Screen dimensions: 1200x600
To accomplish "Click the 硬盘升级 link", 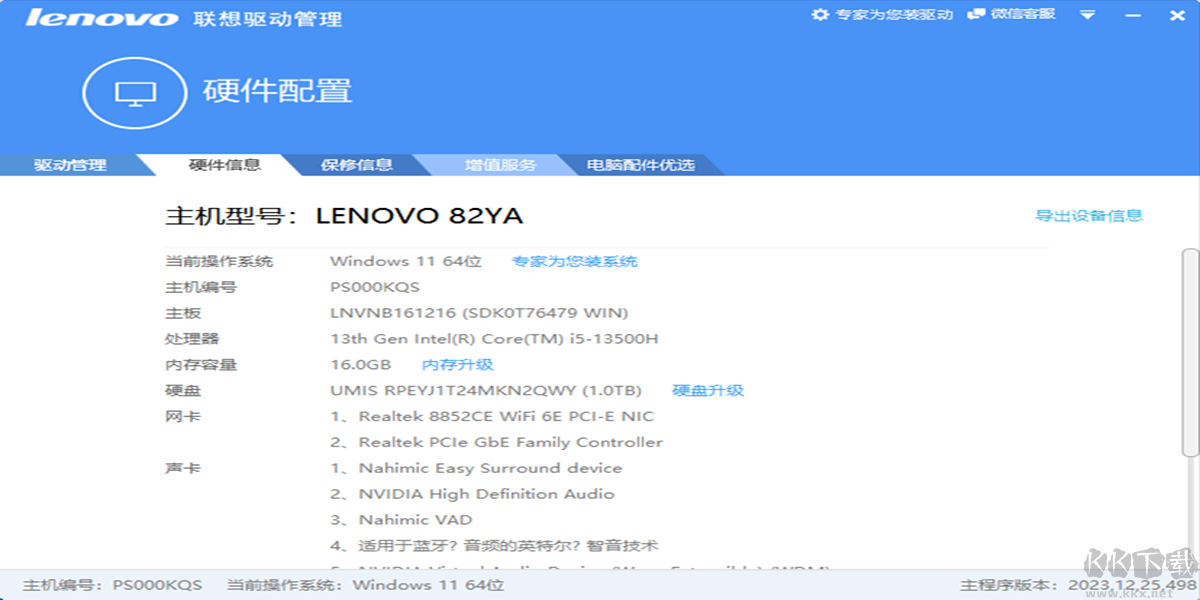I will pos(708,391).
